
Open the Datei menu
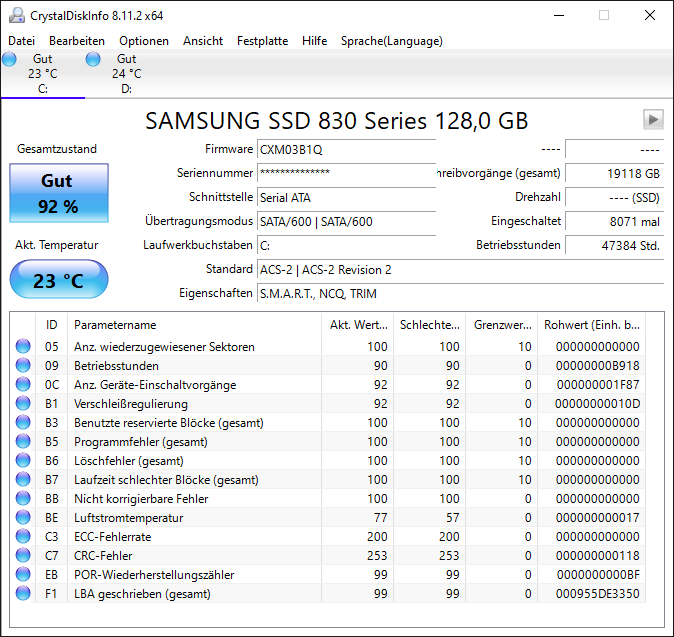click(21, 41)
